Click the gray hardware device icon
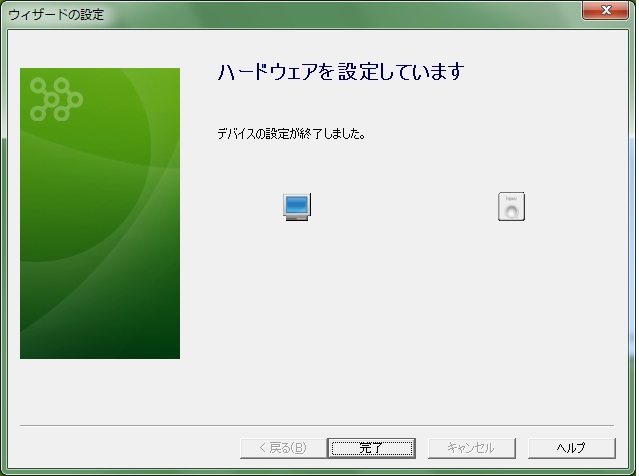639x476 pixels. (x=511, y=207)
